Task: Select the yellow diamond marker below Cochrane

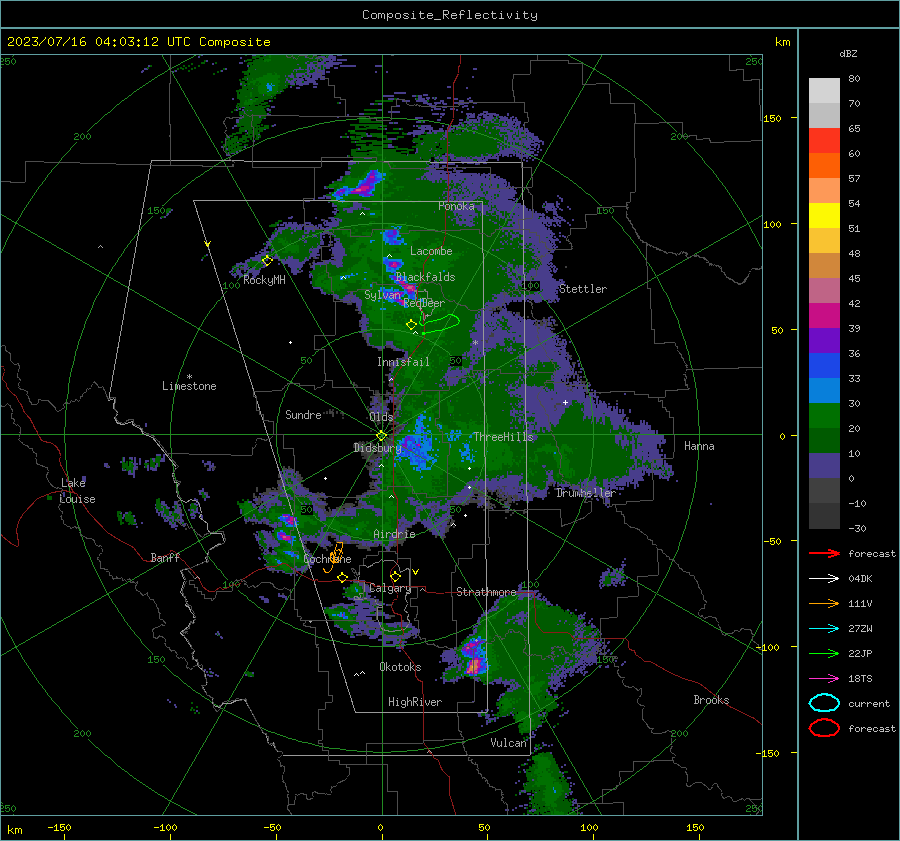Action: tap(343, 577)
